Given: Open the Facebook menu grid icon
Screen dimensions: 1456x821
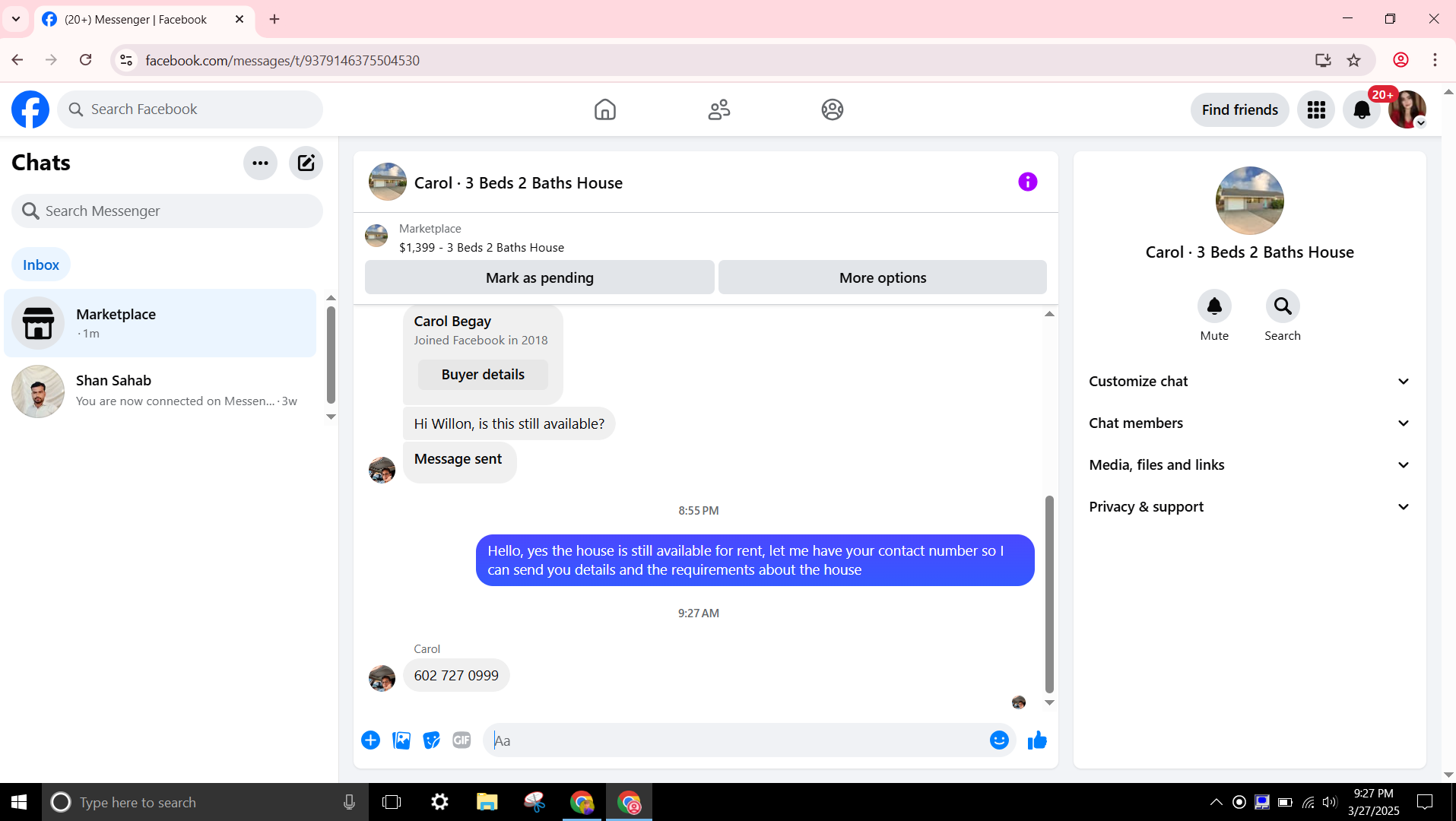Looking at the screenshot, I should tap(1316, 109).
